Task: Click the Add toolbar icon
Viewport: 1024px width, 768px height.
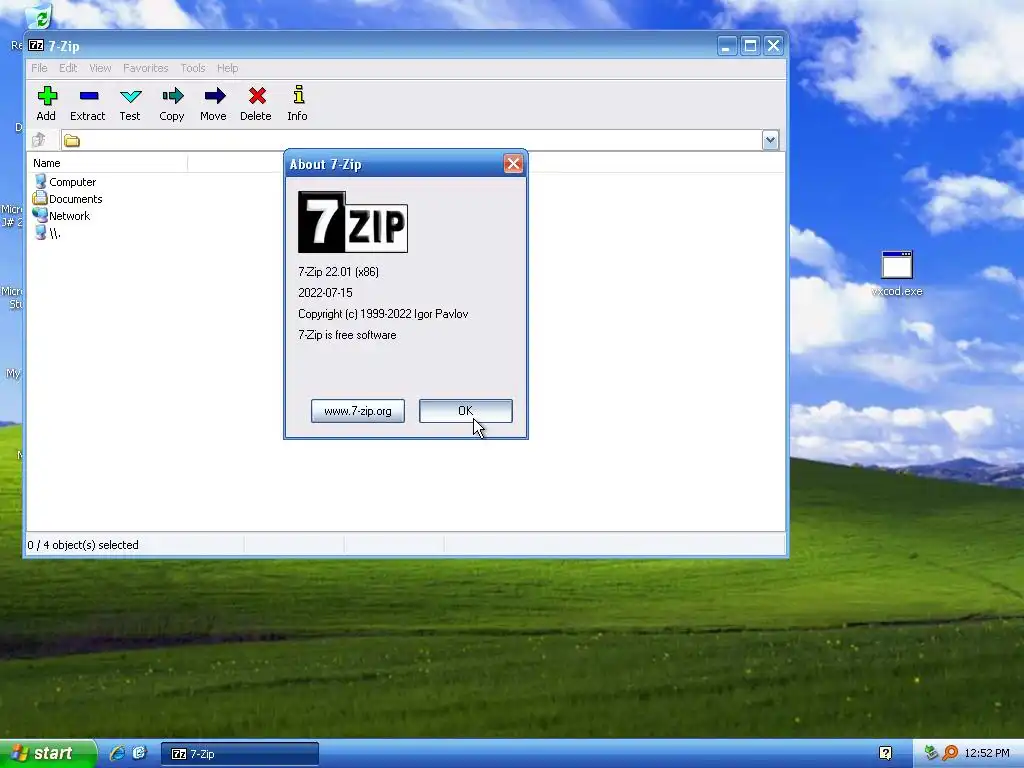Action: (46, 103)
